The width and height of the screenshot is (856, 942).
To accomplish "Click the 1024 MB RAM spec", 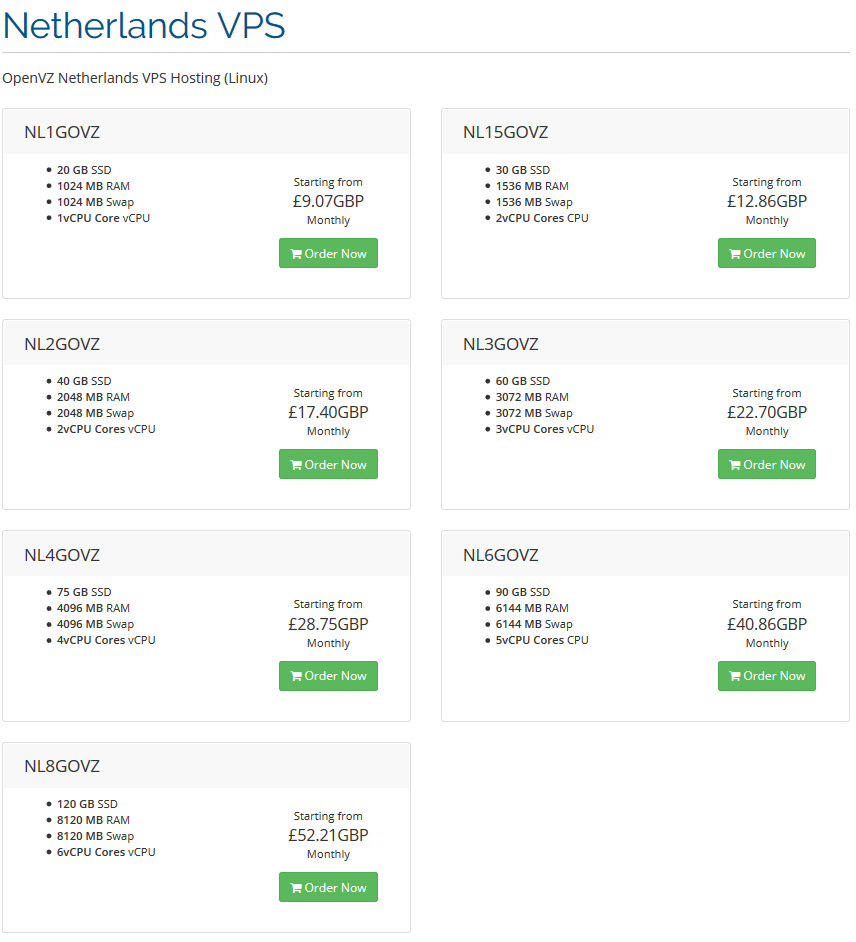I will point(93,186).
